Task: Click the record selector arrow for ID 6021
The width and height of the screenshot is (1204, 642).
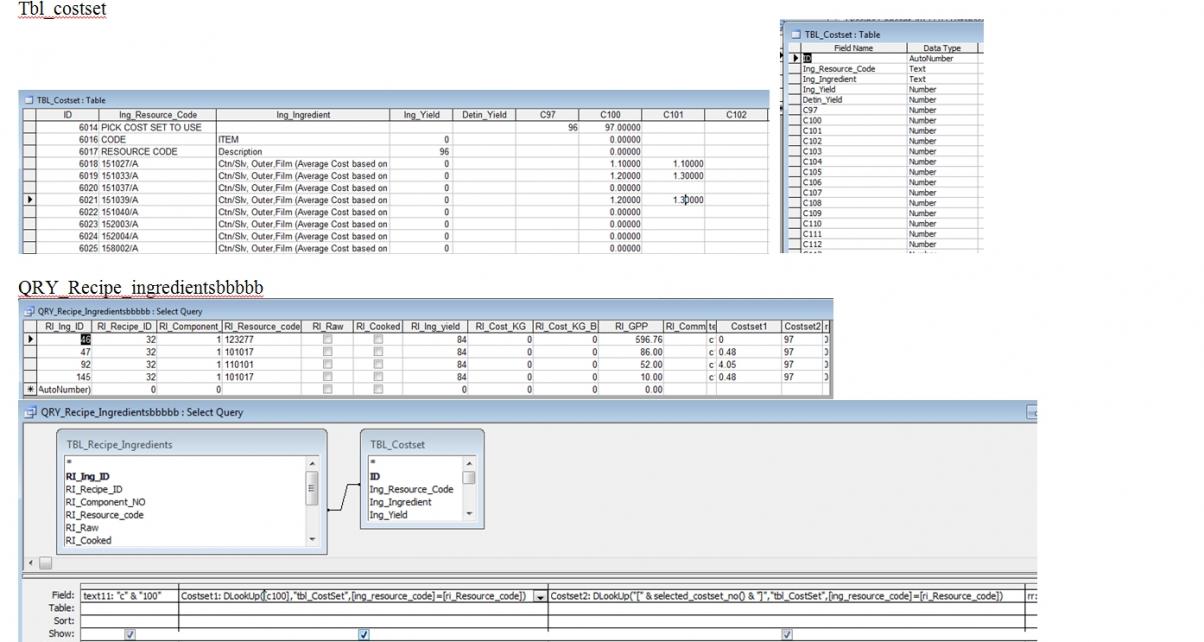Action: click(x=28, y=200)
